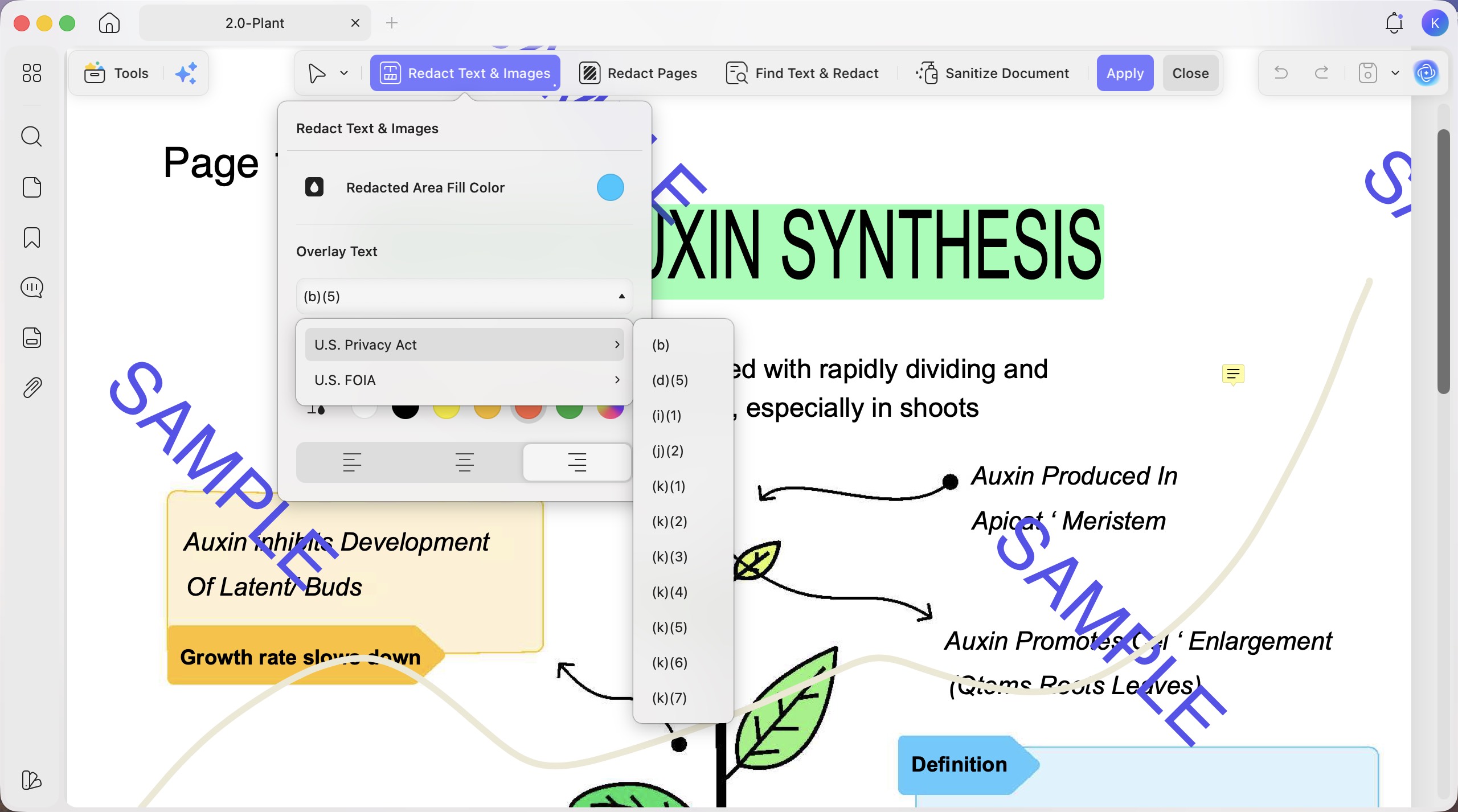Click the layers icon at sidebar bottom
This screenshot has height=812, width=1458.
click(x=31, y=780)
